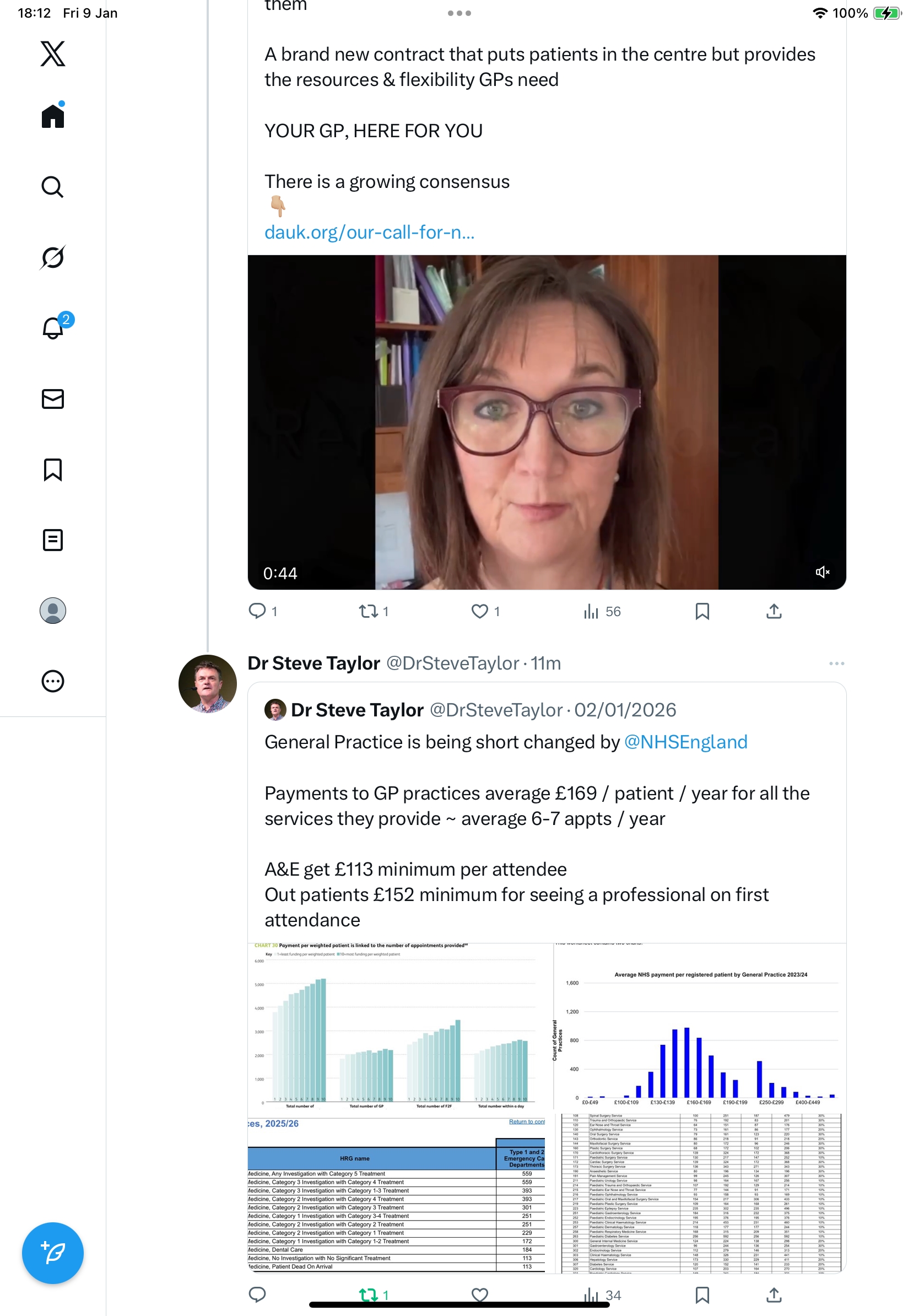This screenshot has width=919, height=1316.
Task: Open options menu on Dr Steve Taylor's post
Action: [x=836, y=663]
